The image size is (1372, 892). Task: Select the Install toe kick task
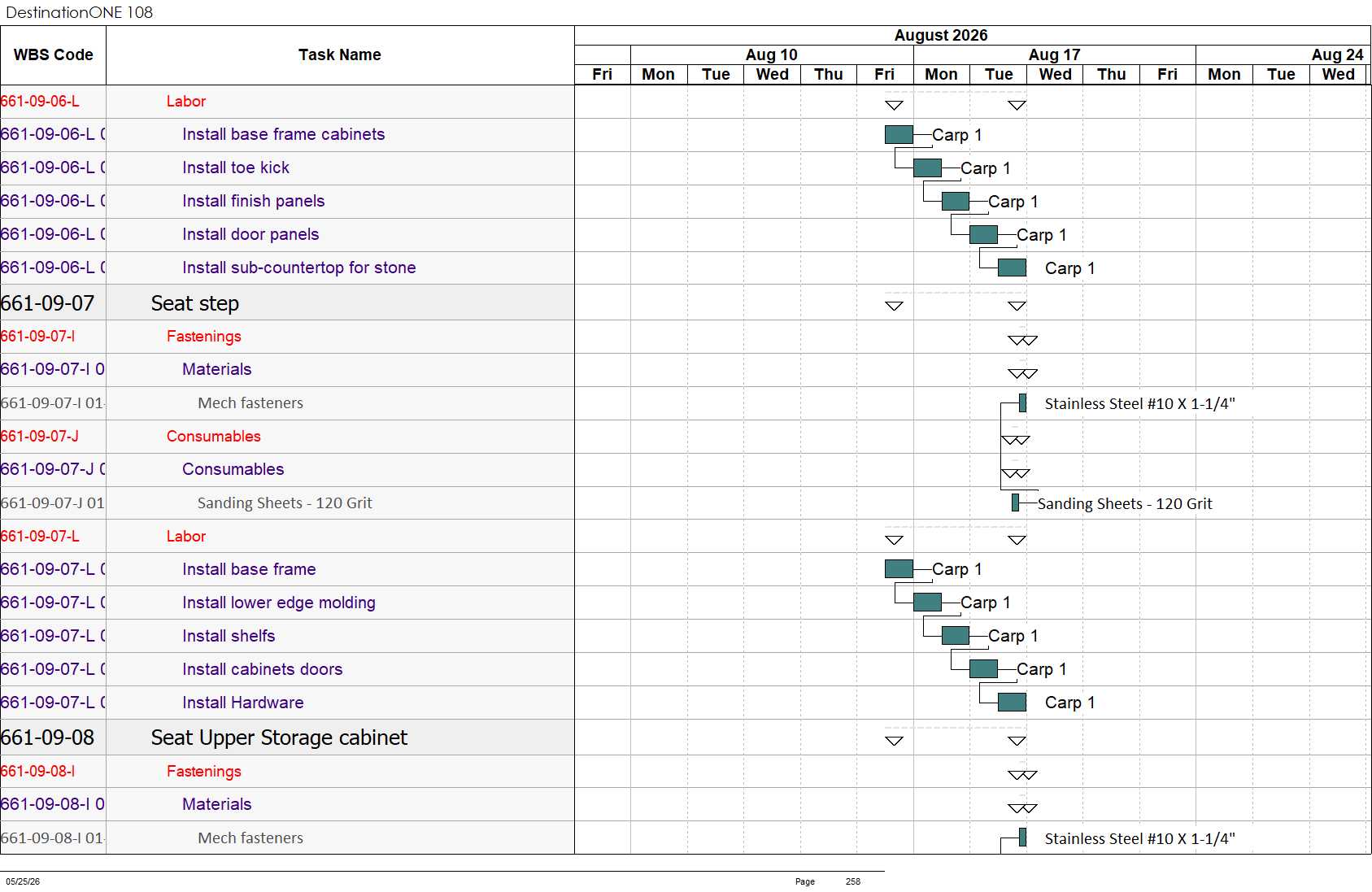(x=236, y=168)
